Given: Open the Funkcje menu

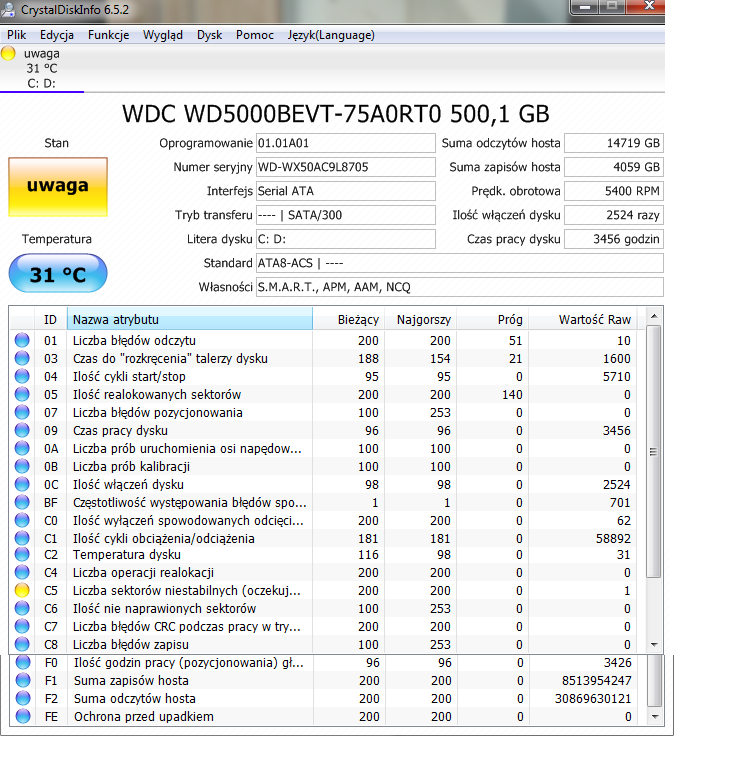Looking at the screenshot, I should pos(108,35).
